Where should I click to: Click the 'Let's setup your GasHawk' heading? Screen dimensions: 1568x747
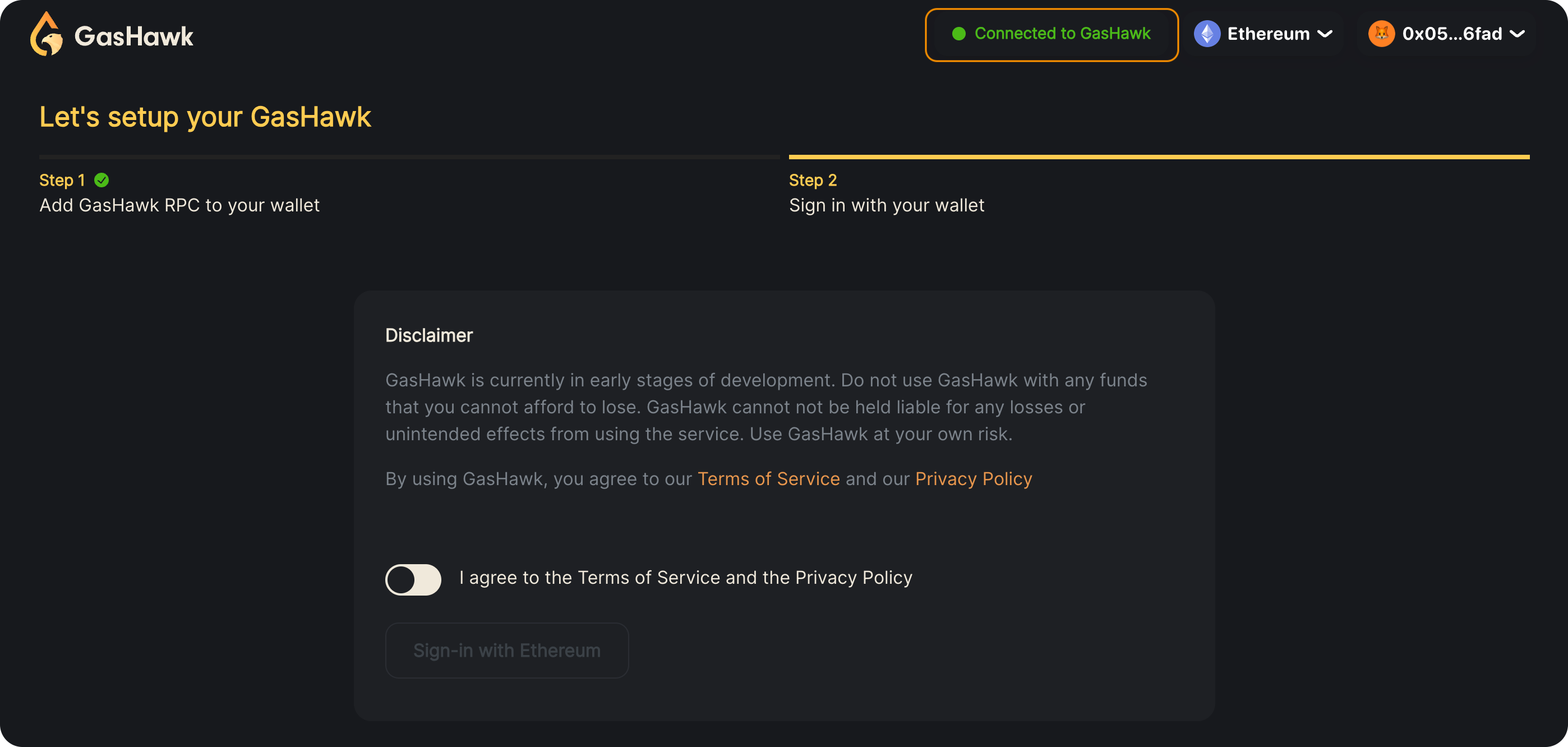pos(205,117)
